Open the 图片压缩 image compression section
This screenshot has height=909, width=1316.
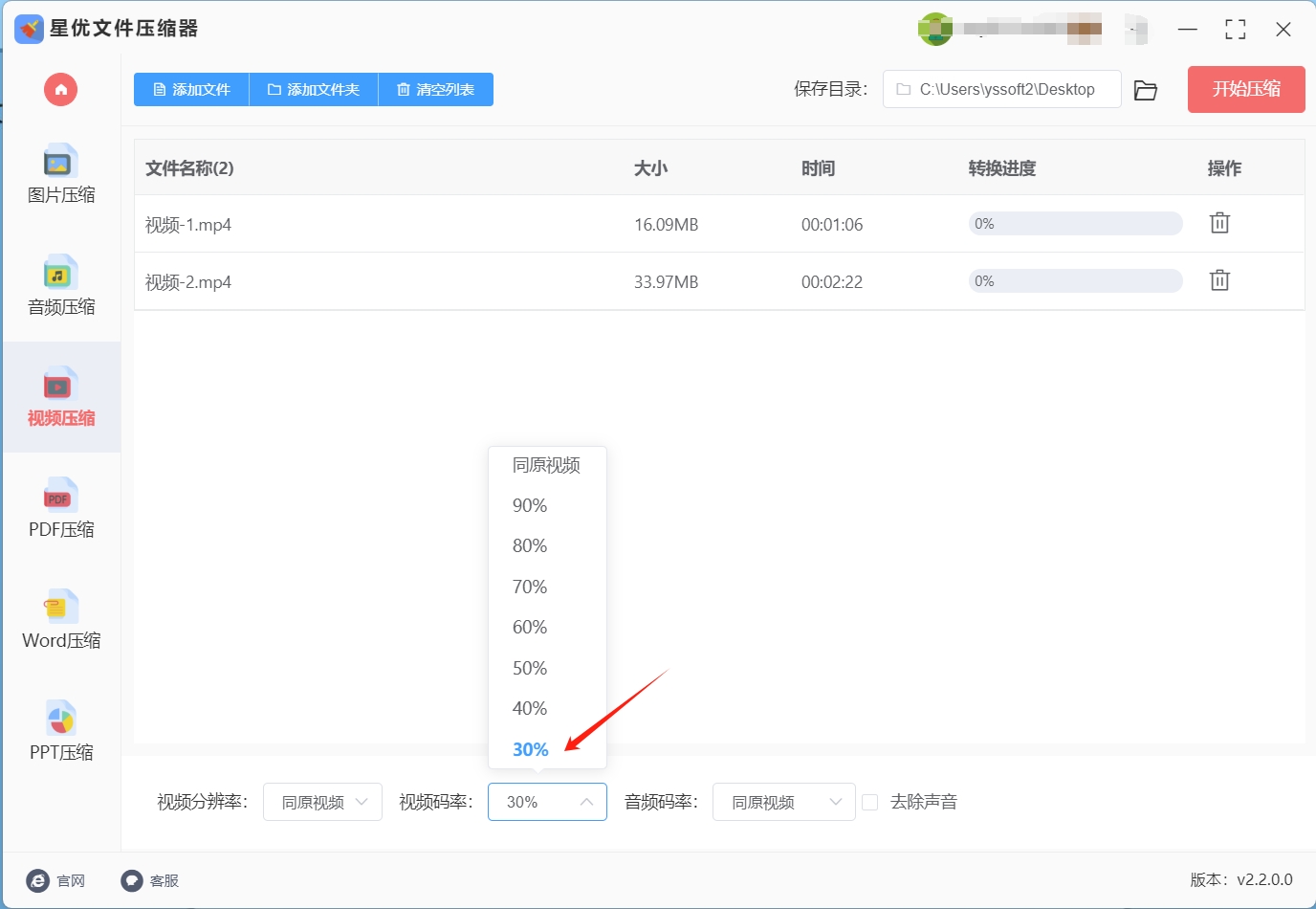point(61,174)
